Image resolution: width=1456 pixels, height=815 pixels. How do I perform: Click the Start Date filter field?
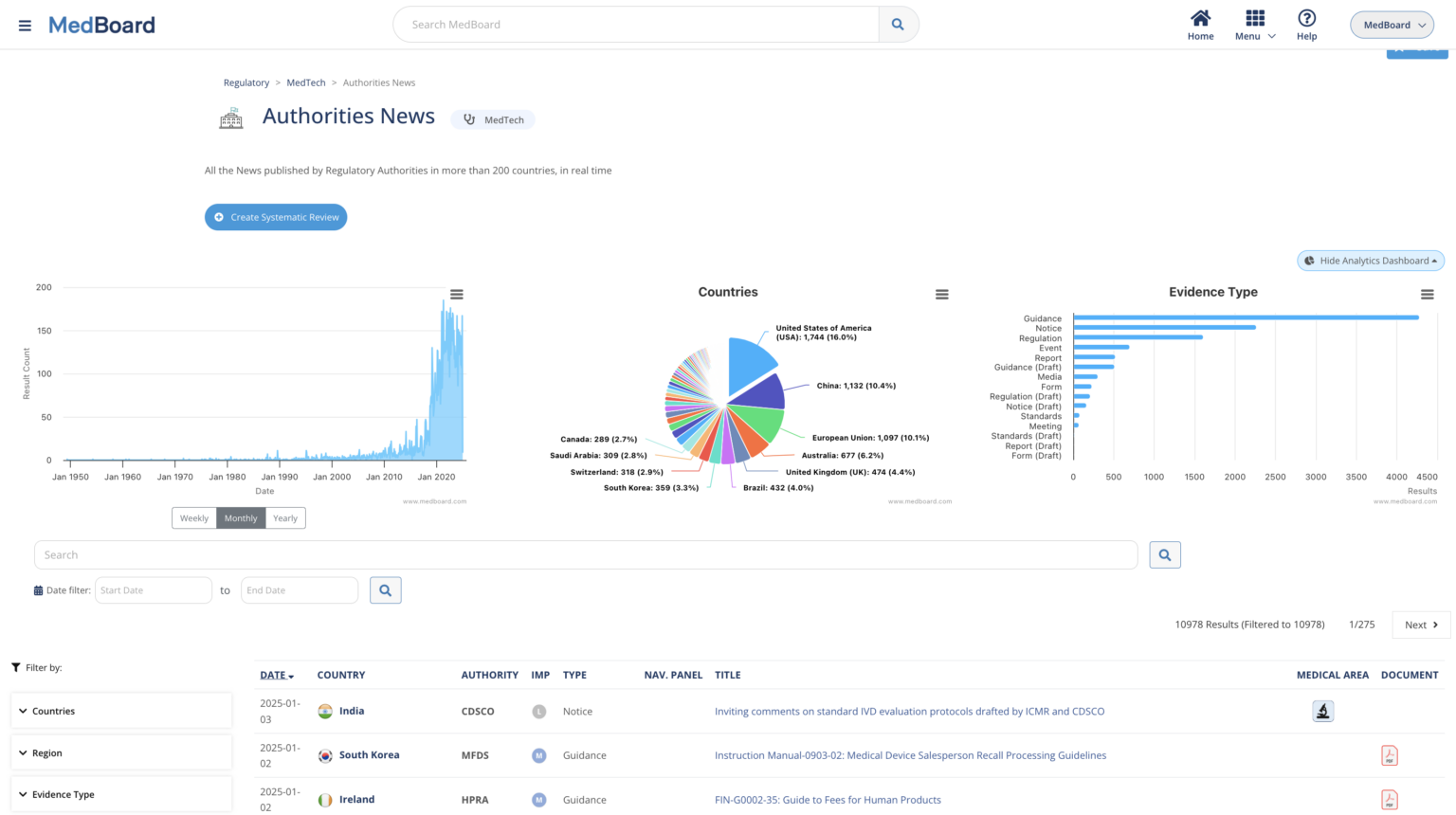[153, 589]
